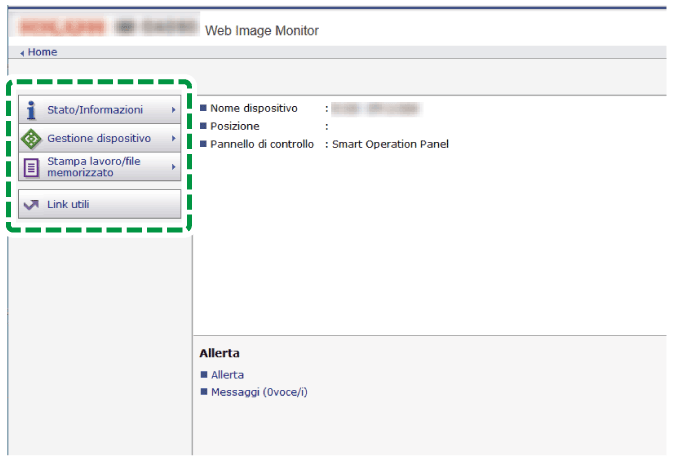Click the green diamond Gestione dispositivo icon

pos(31,139)
